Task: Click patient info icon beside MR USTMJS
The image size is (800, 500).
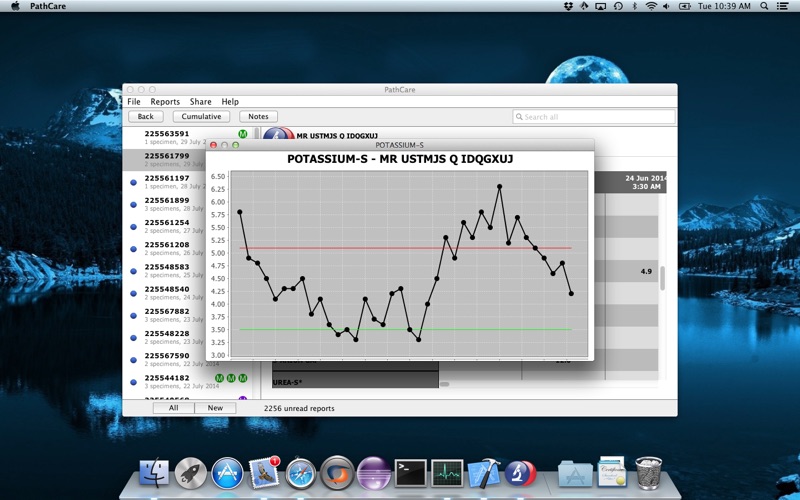Action: [x=278, y=133]
